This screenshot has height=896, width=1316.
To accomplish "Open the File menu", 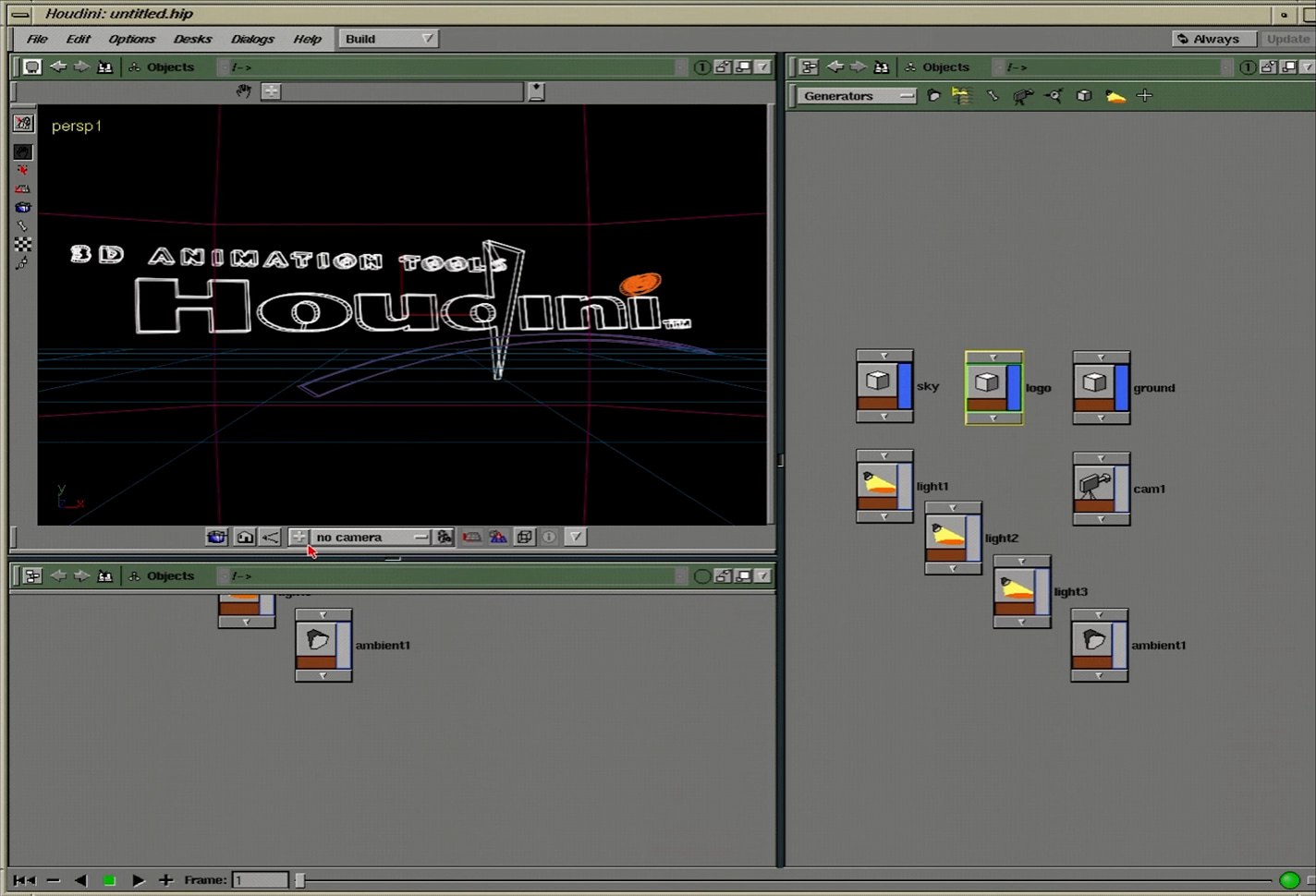I will [37, 39].
